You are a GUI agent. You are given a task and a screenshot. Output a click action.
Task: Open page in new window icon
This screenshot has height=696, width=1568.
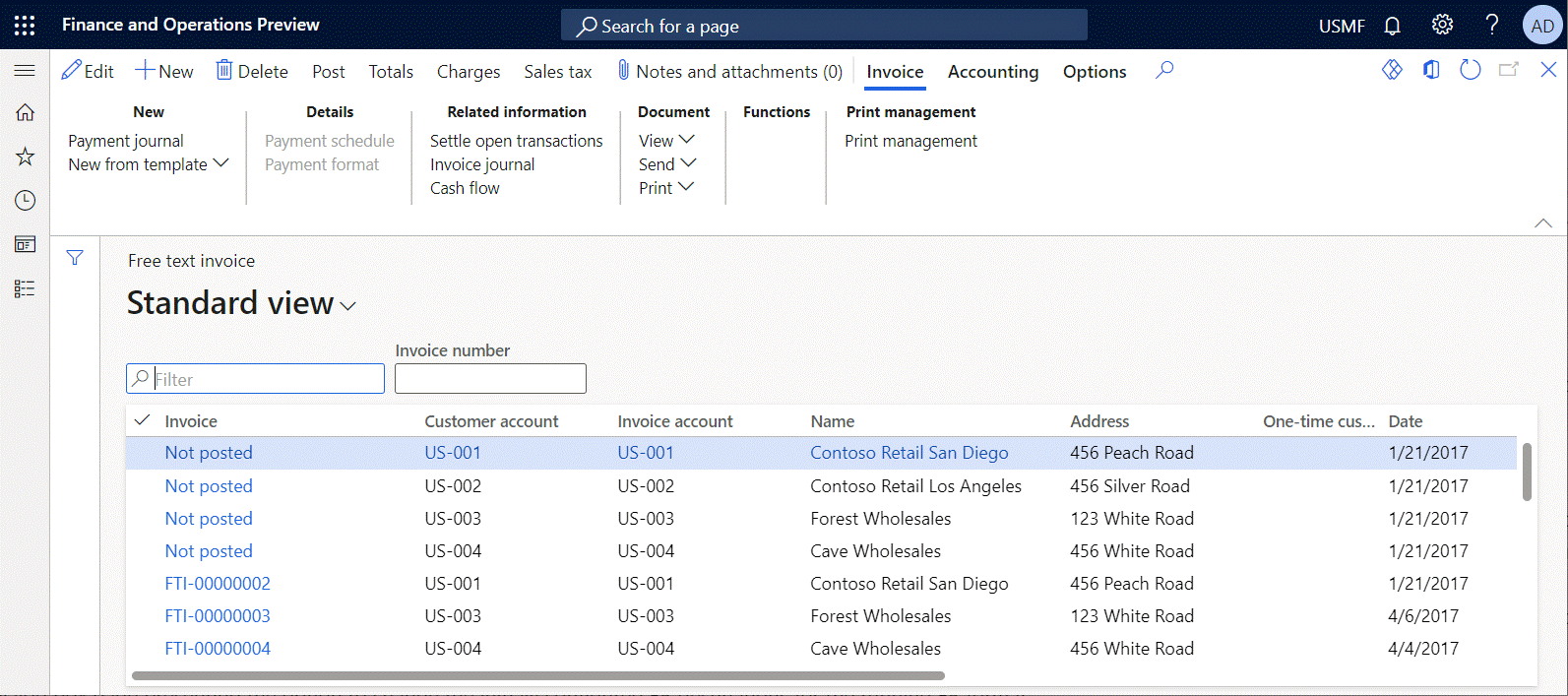[1508, 69]
